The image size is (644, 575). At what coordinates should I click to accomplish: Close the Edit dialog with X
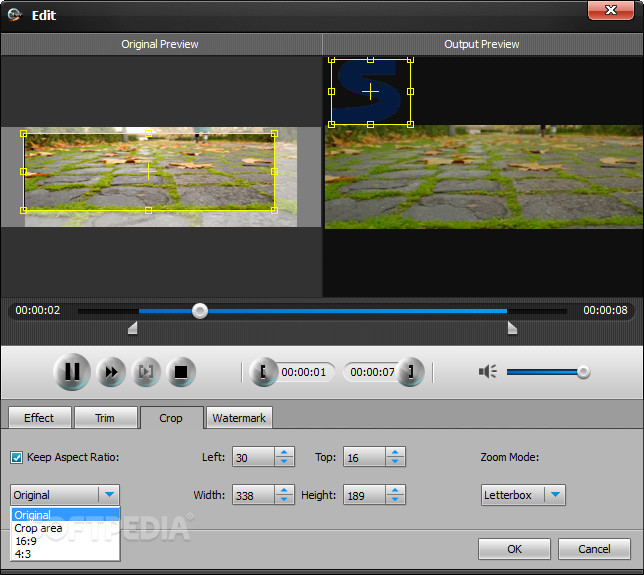tap(611, 10)
